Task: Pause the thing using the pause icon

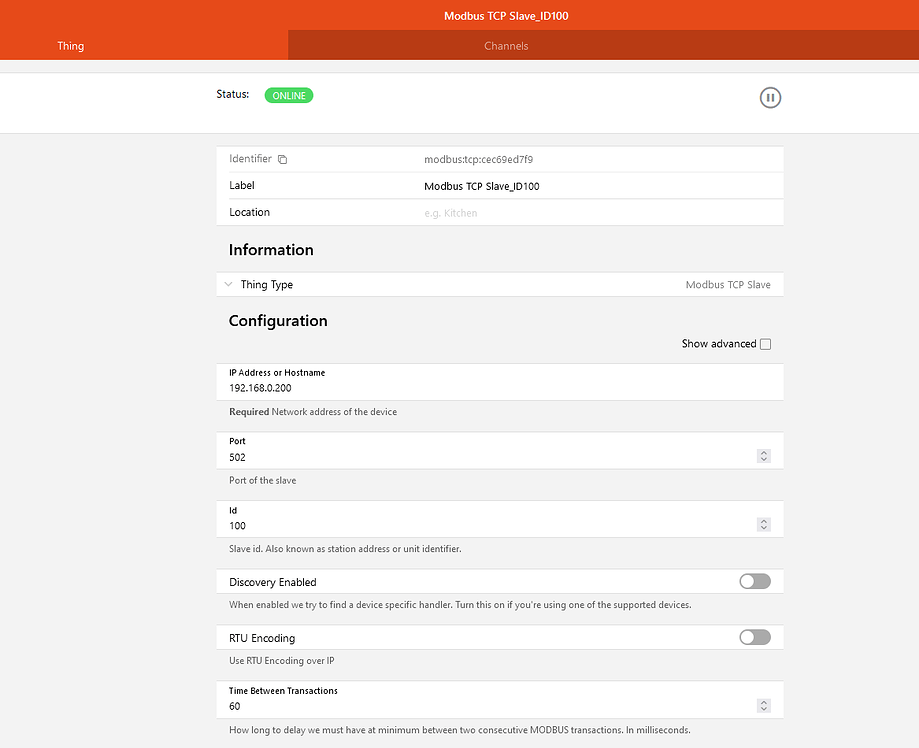Action: (770, 97)
